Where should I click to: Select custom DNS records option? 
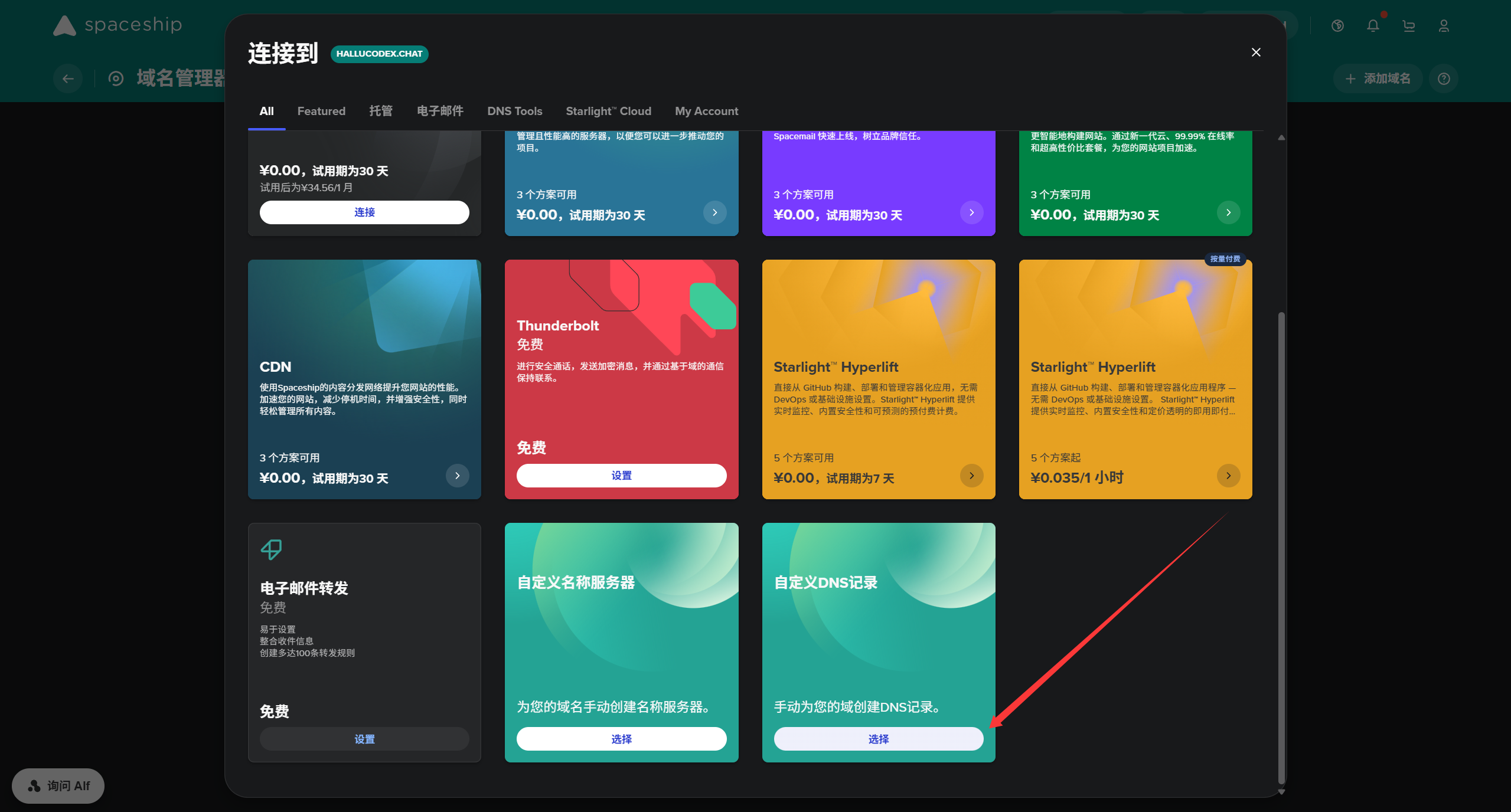tap(878, 739)
